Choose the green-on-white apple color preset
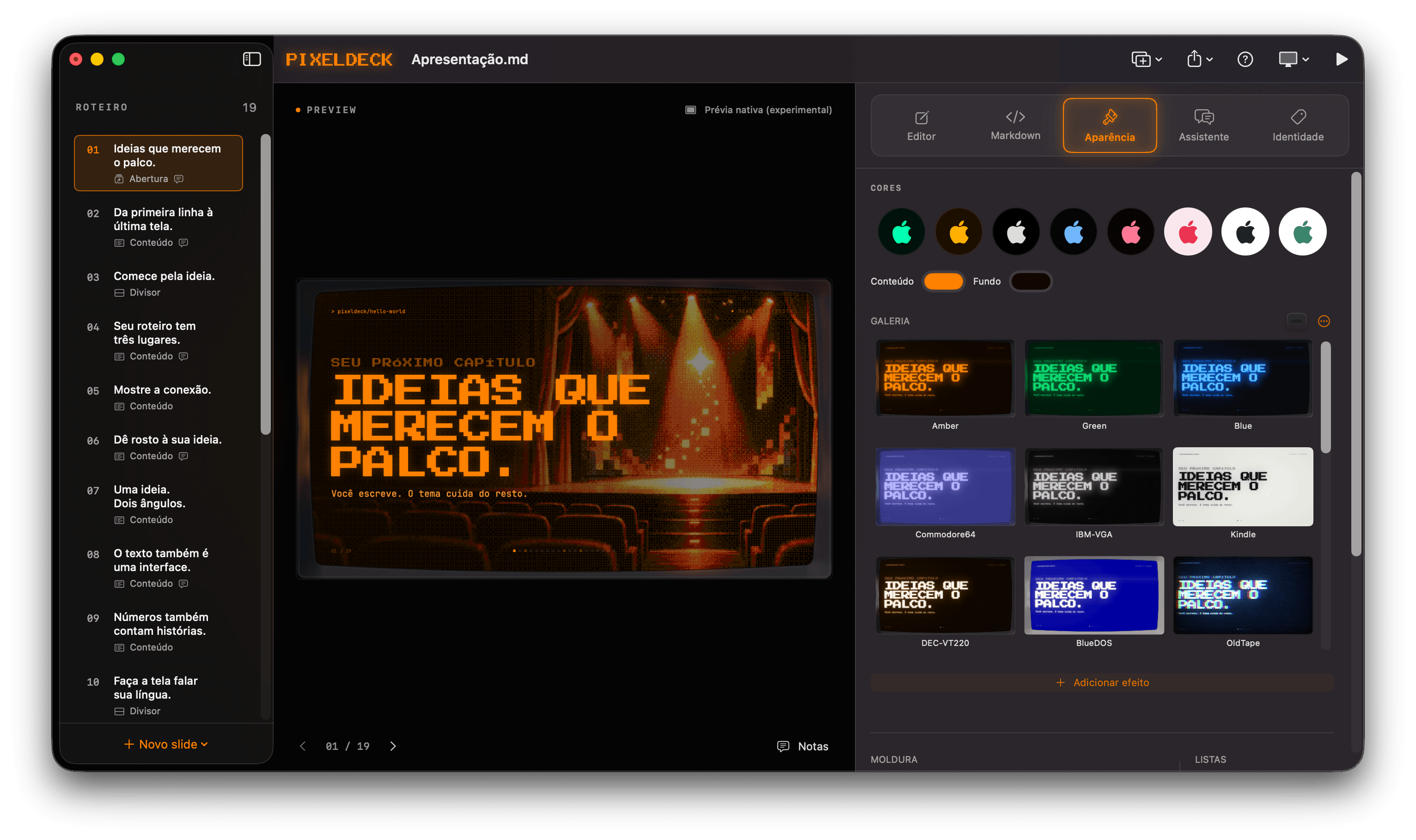Viewport: 1416px width, 840px height. click(1302, 232)
